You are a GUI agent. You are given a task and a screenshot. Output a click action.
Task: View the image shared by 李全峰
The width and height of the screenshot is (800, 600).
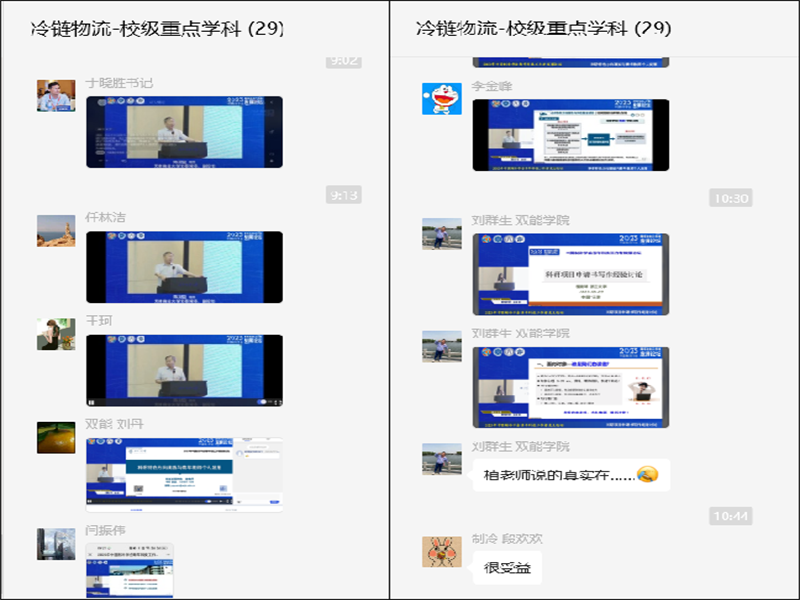(x=570, y=135)
